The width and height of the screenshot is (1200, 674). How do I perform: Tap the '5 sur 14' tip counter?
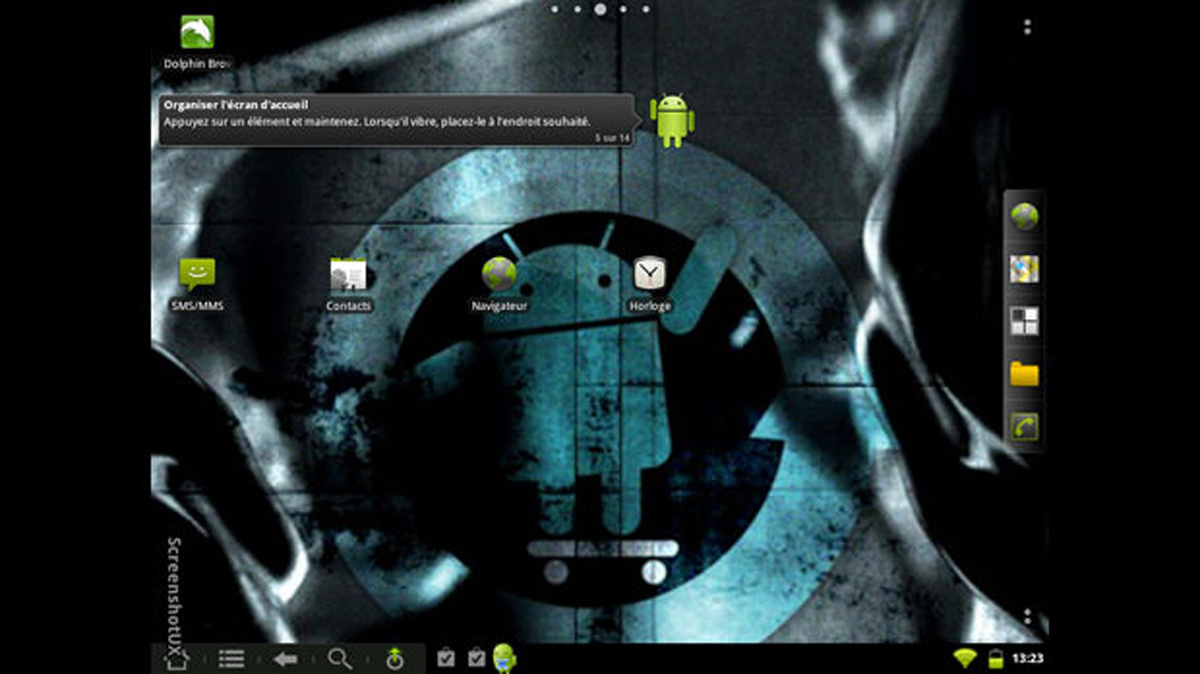pos(612,137)
